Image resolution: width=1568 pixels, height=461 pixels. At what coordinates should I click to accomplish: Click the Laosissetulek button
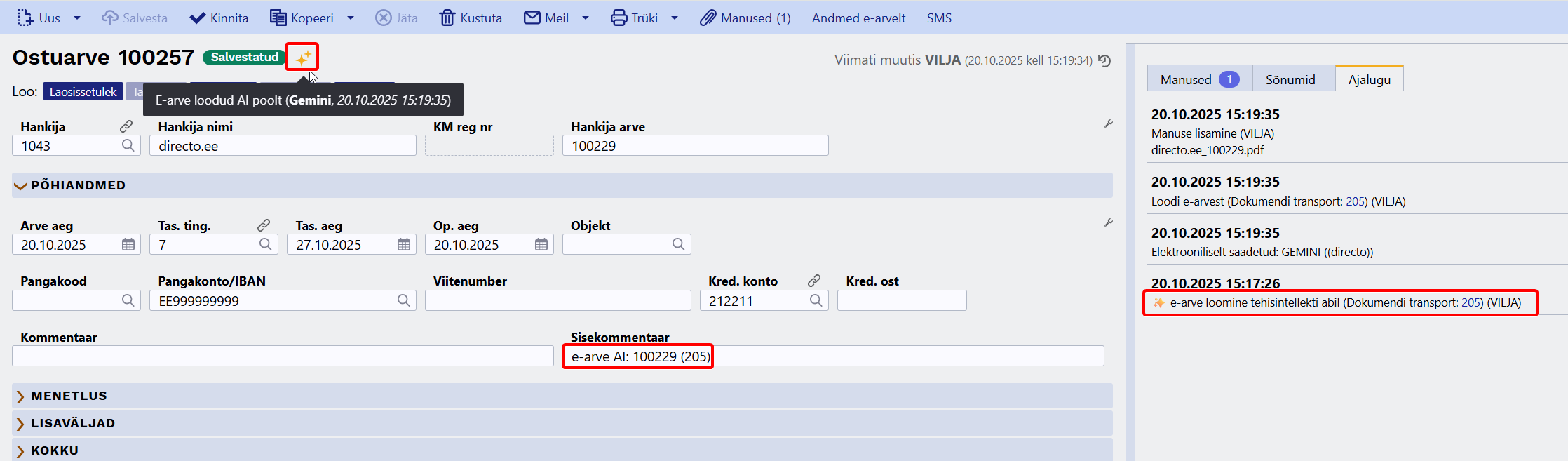click(x=83, y=92)
